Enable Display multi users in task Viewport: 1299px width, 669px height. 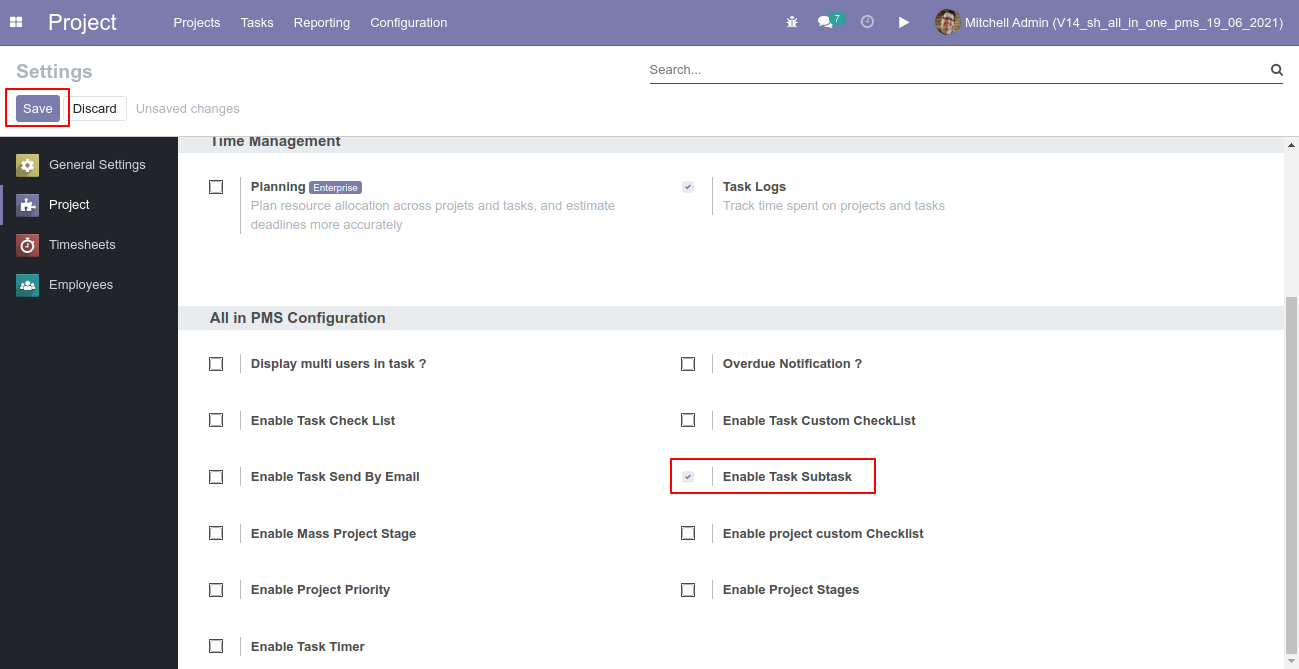(216, 364)
